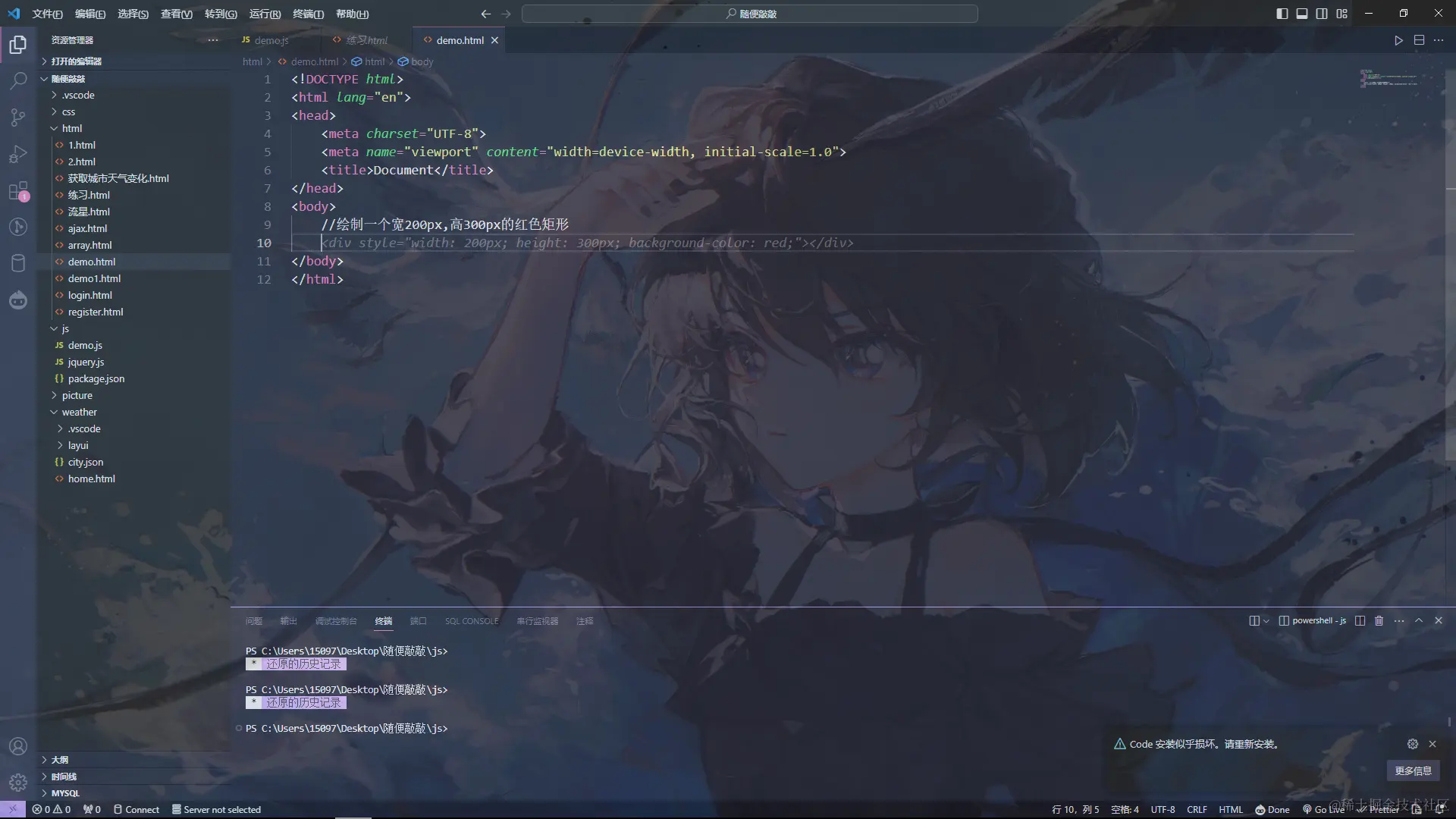Open the 终端 menu in menu bar
The height and width of the screenshot is (819, 1456).
tap(308, 14)
